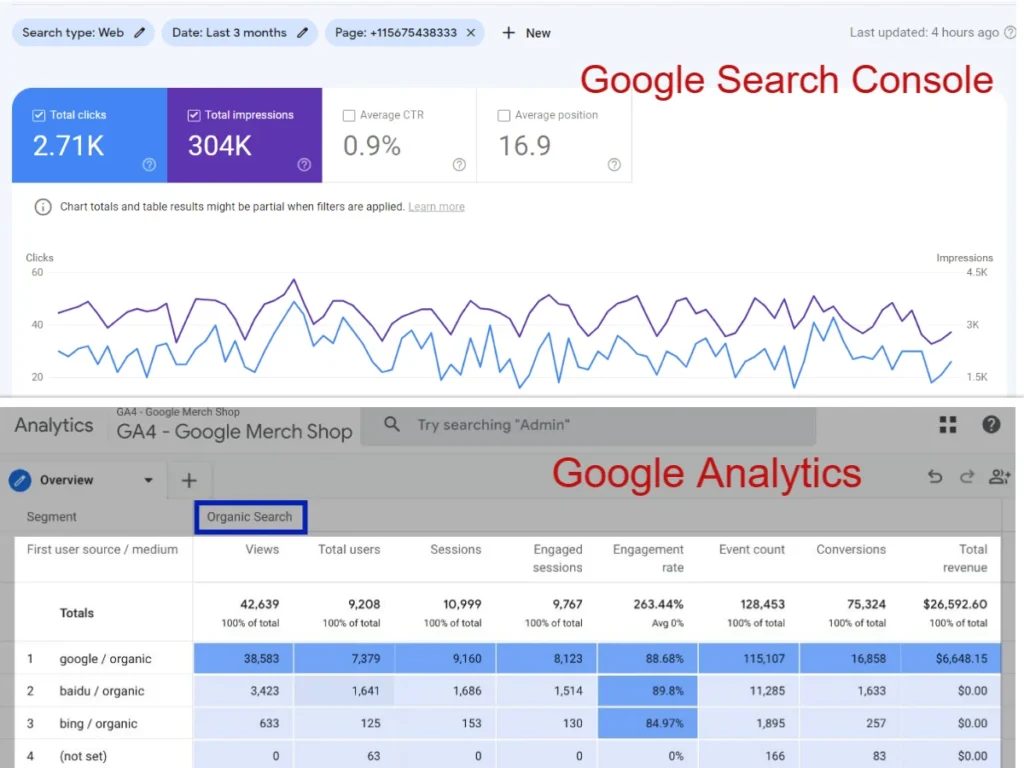The image size is (1024, 768).
Task: Click the Overview pencil edit icon
Action: coord(20,480)
